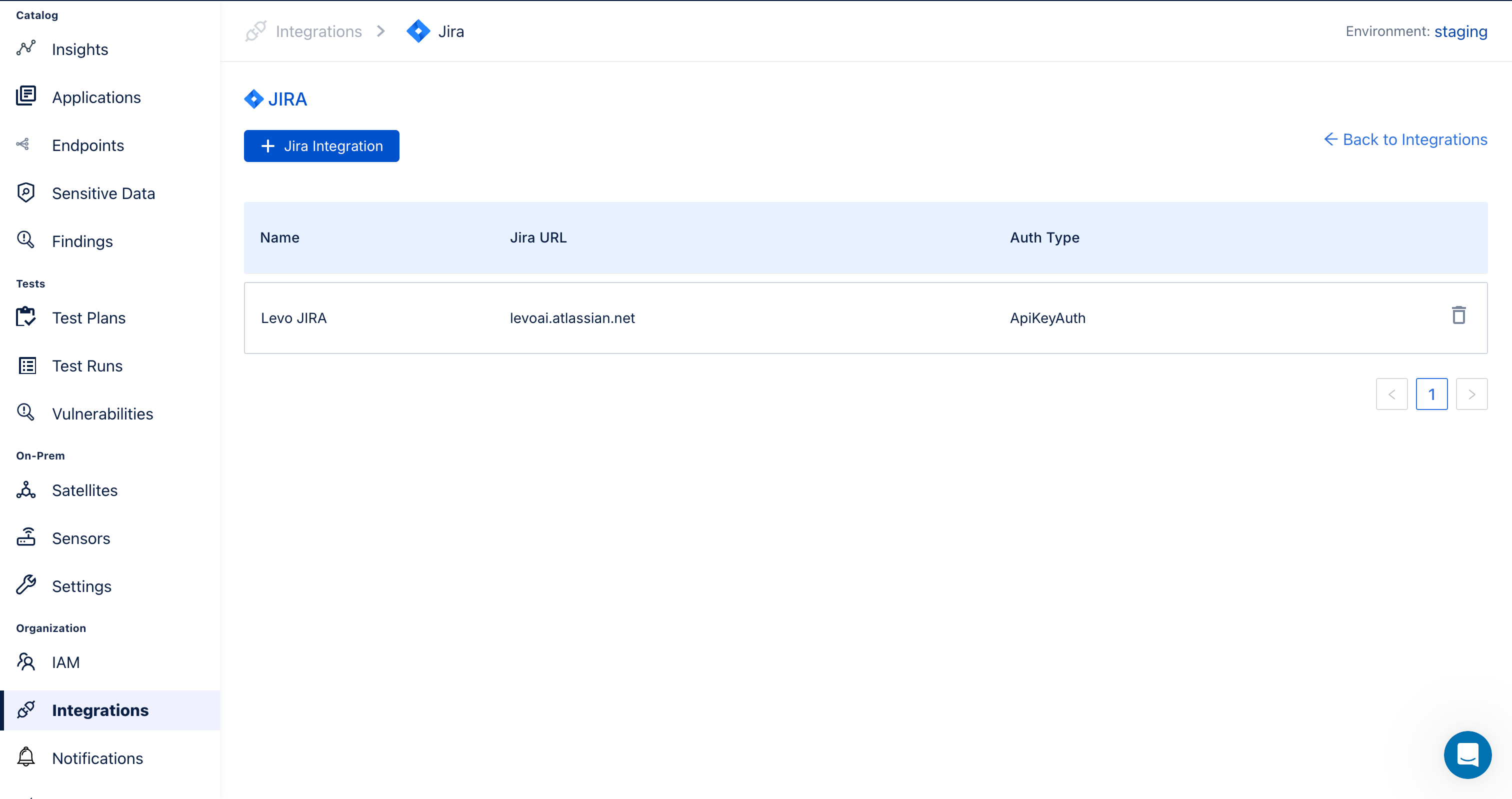1512x799 pixels.
Task: Open Findings from the sidebar menu
Action: click(82, 241)
